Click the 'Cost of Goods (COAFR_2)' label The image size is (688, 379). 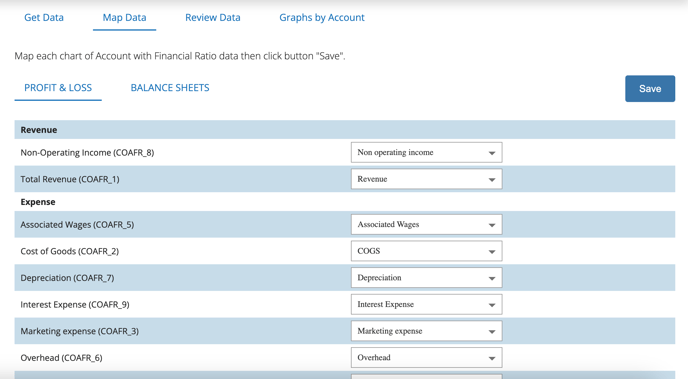(69, 251)
